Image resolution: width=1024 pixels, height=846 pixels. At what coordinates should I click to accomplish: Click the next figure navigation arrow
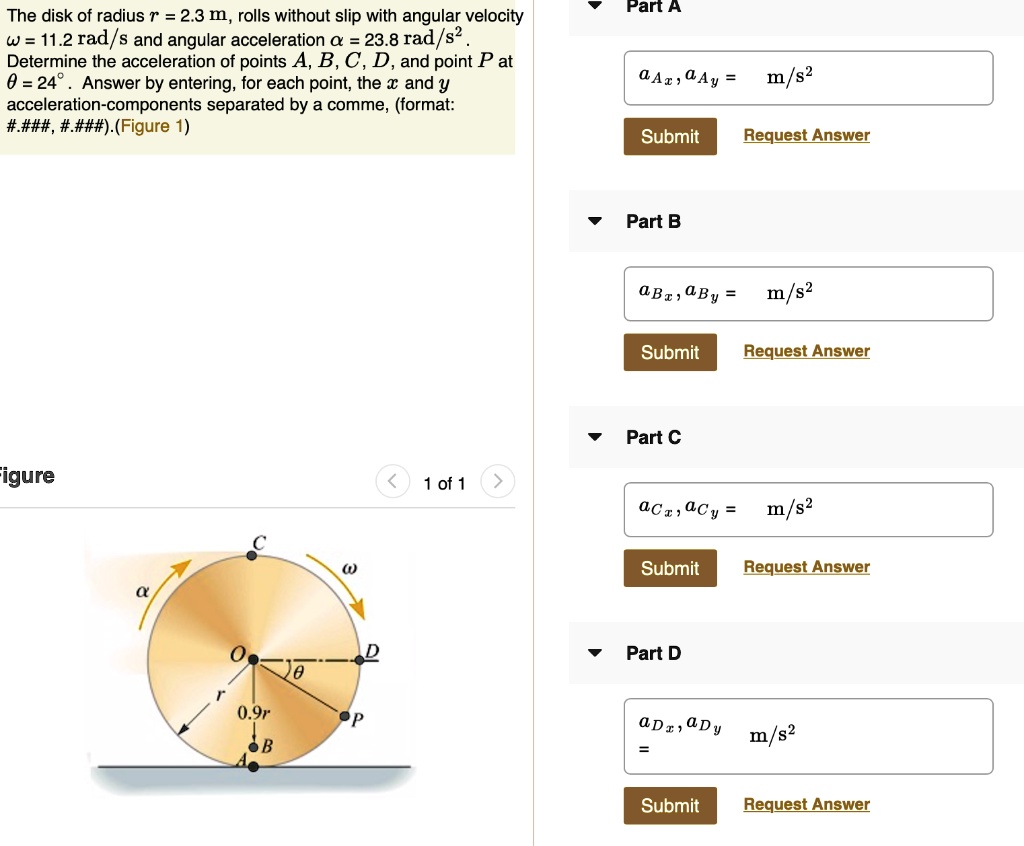[x=498, y=481]
